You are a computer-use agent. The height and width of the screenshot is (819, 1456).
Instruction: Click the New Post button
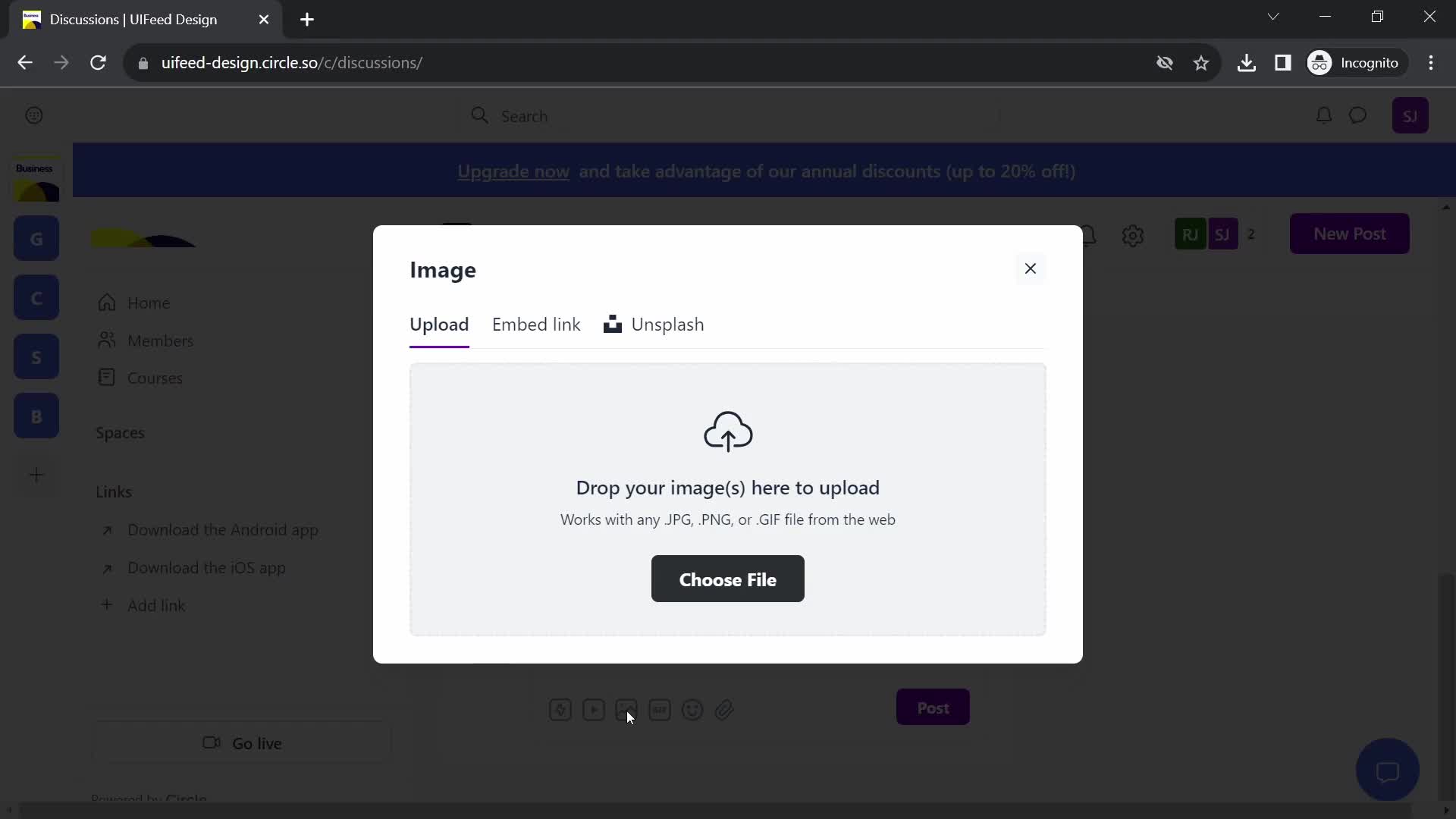(x=1350, y=233)
